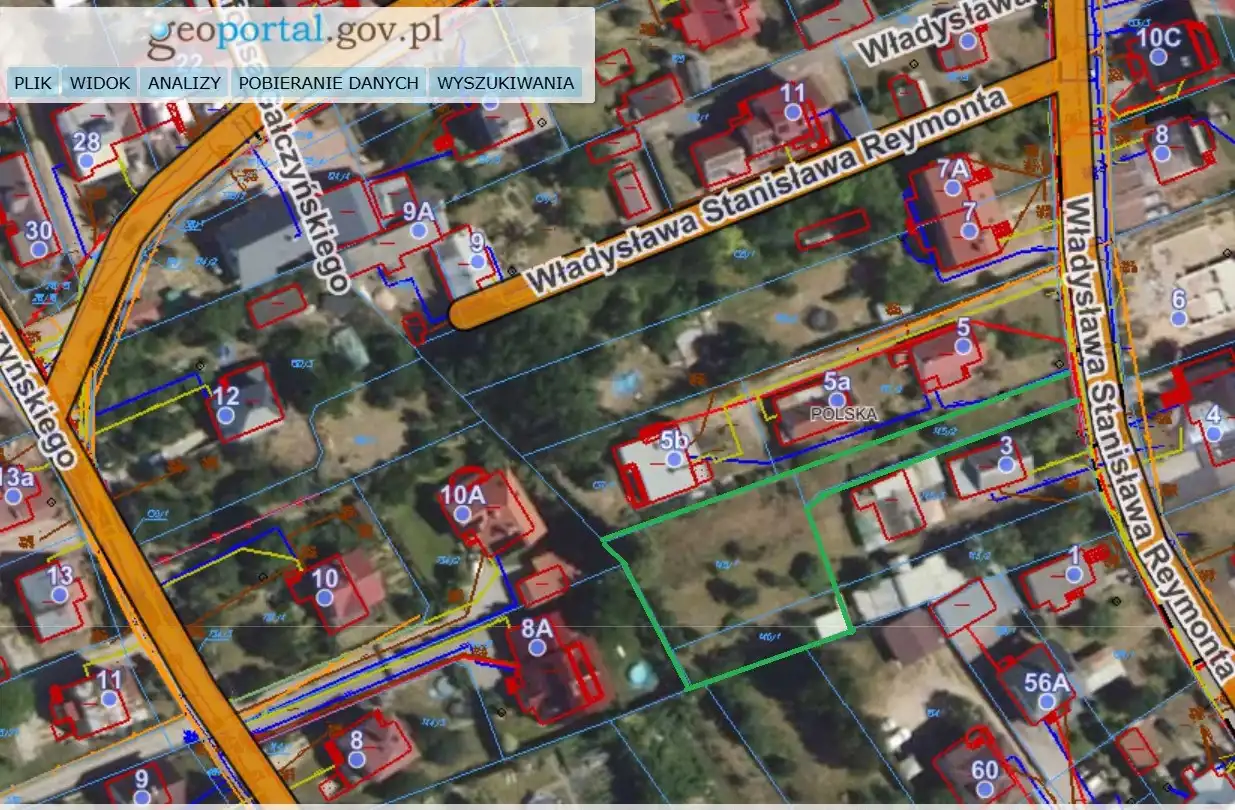The height and width of the screenshot is (810, 1235).
Task: Click the geoportal.gov.pl logo
Action: pyautogui.click(x=295, y=32)
